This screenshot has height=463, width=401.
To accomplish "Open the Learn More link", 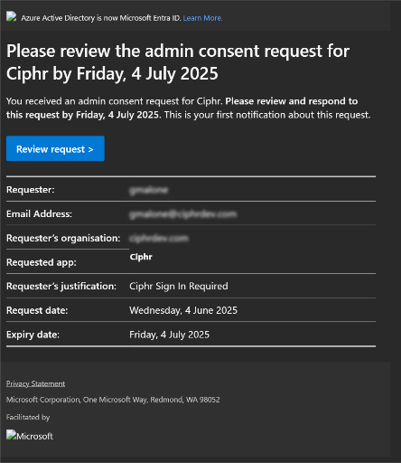I will 203,18.
